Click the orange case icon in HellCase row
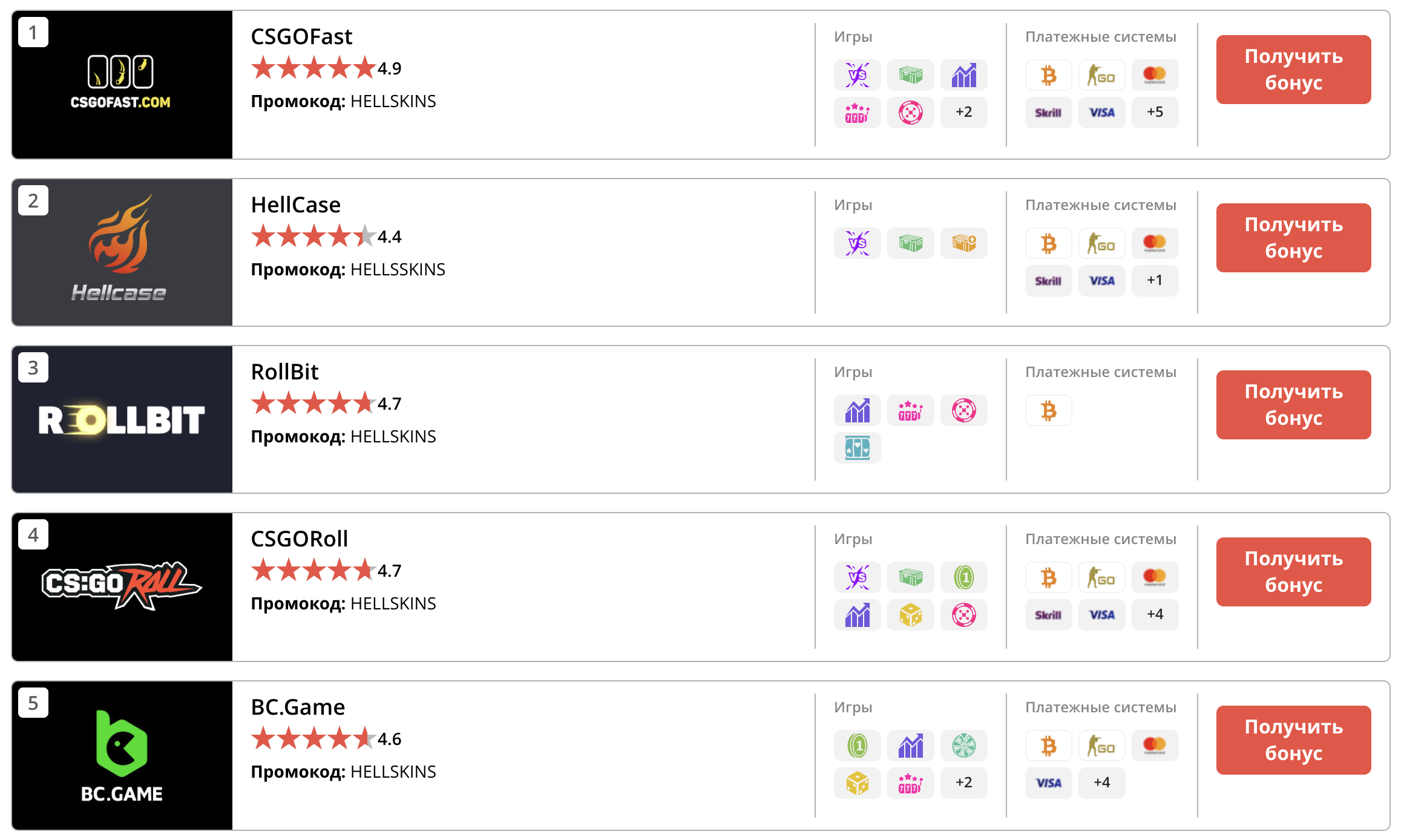 point(963,243)
